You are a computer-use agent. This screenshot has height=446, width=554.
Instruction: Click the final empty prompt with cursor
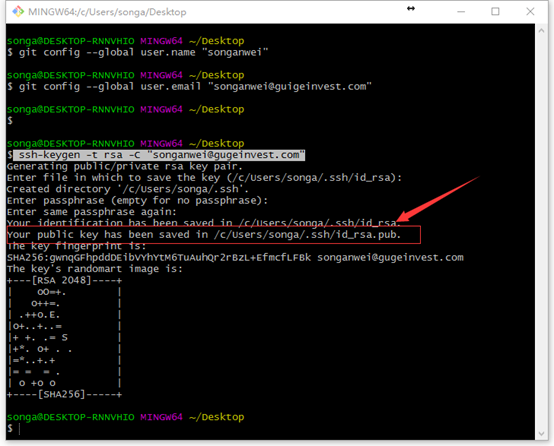[x=14, y=428]
